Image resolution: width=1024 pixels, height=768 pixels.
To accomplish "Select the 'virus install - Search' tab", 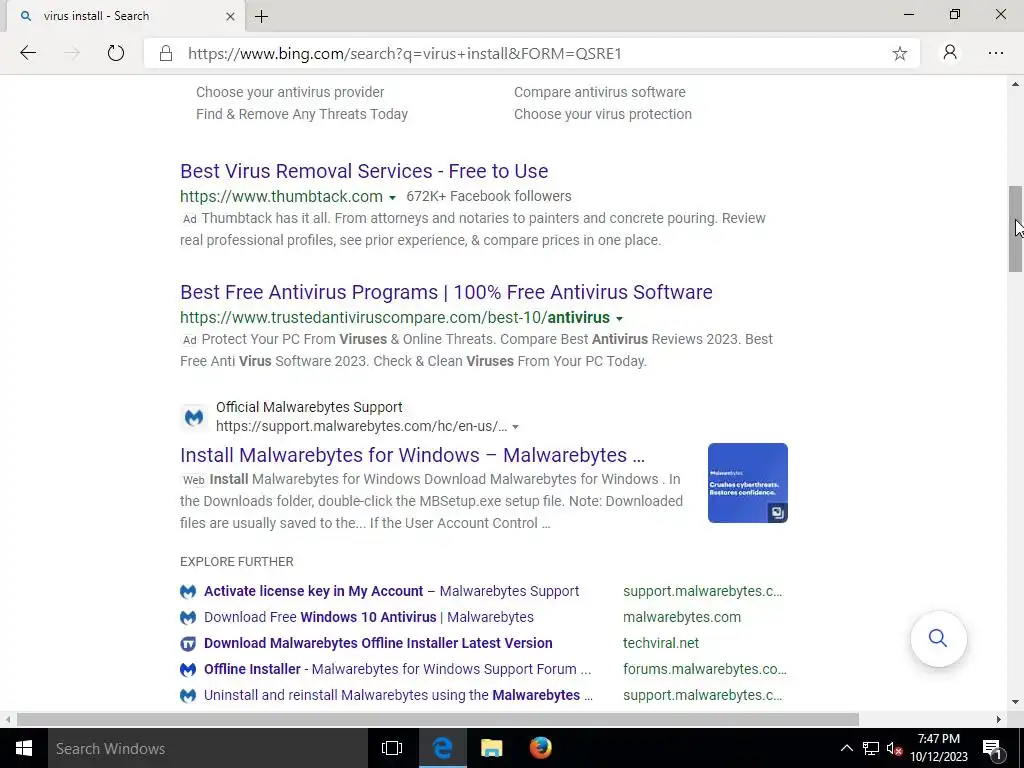I will tap(125, 16).
